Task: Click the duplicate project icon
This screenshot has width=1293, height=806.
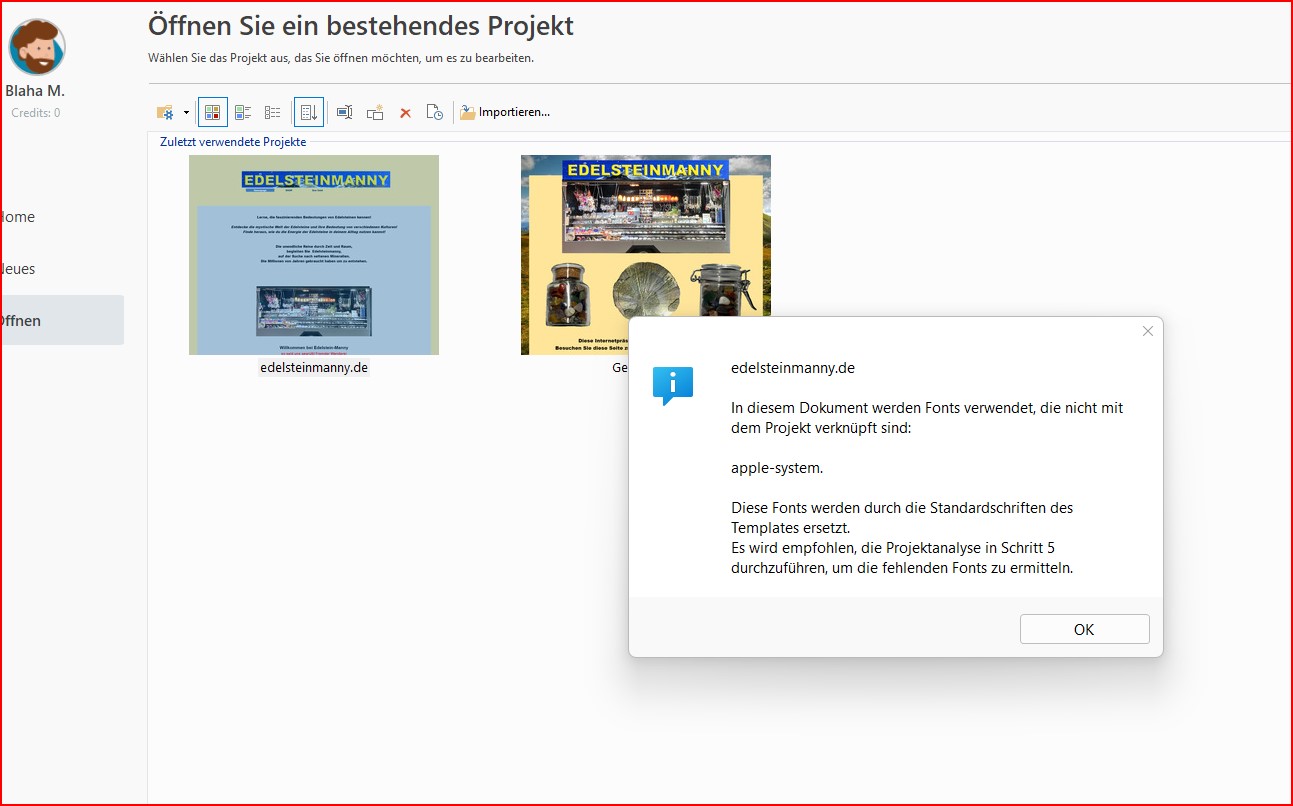Action: [375, 112]
